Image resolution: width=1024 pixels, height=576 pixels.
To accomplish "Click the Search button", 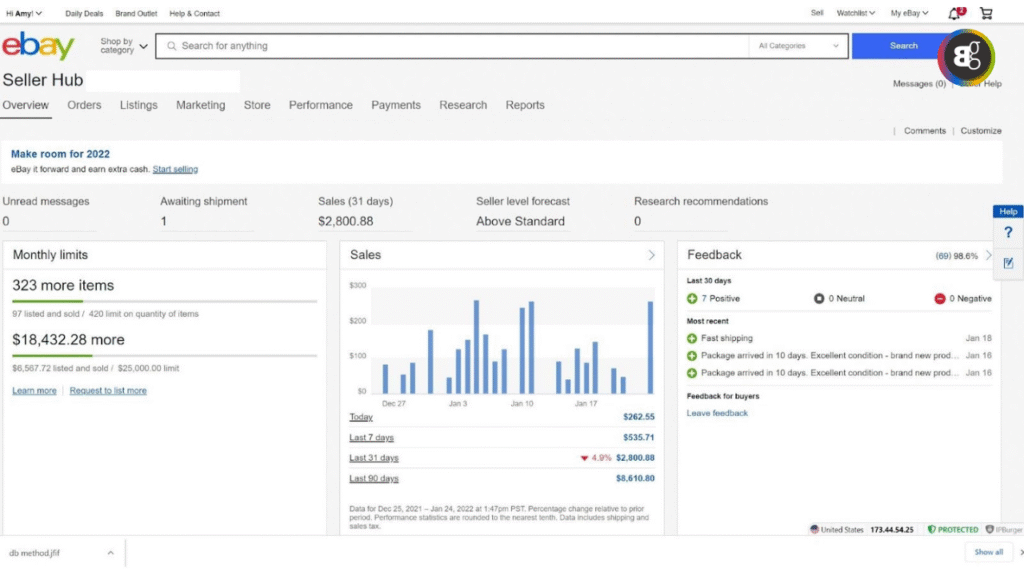I will click(902, 45).
